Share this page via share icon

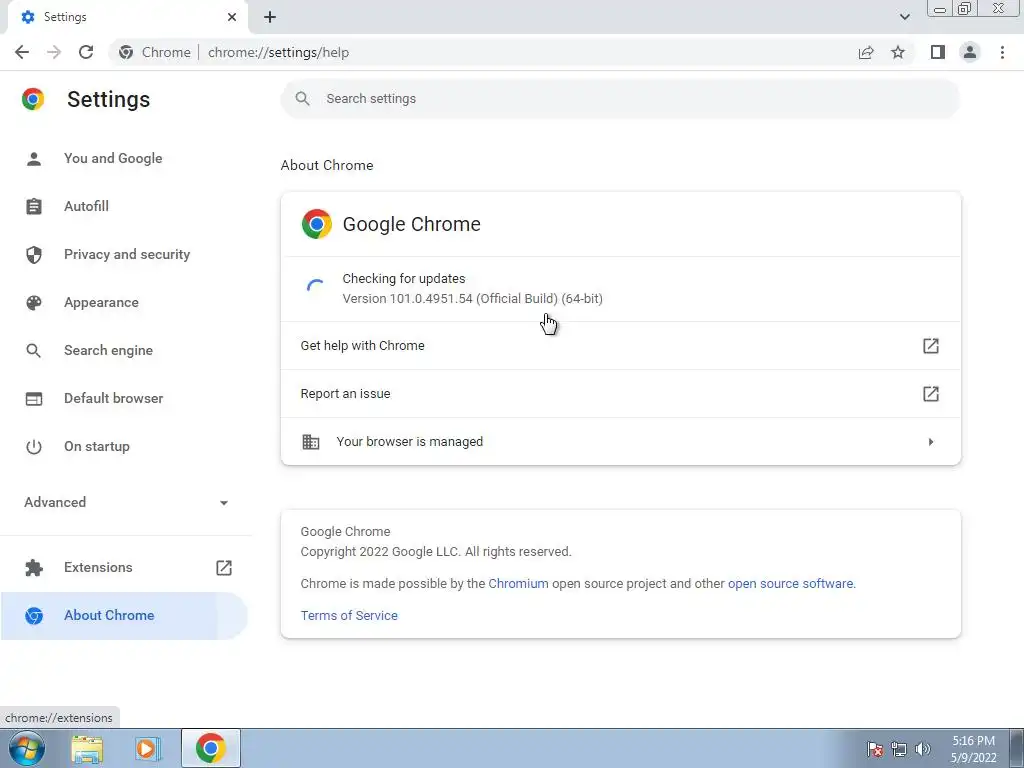coord(866,52)
